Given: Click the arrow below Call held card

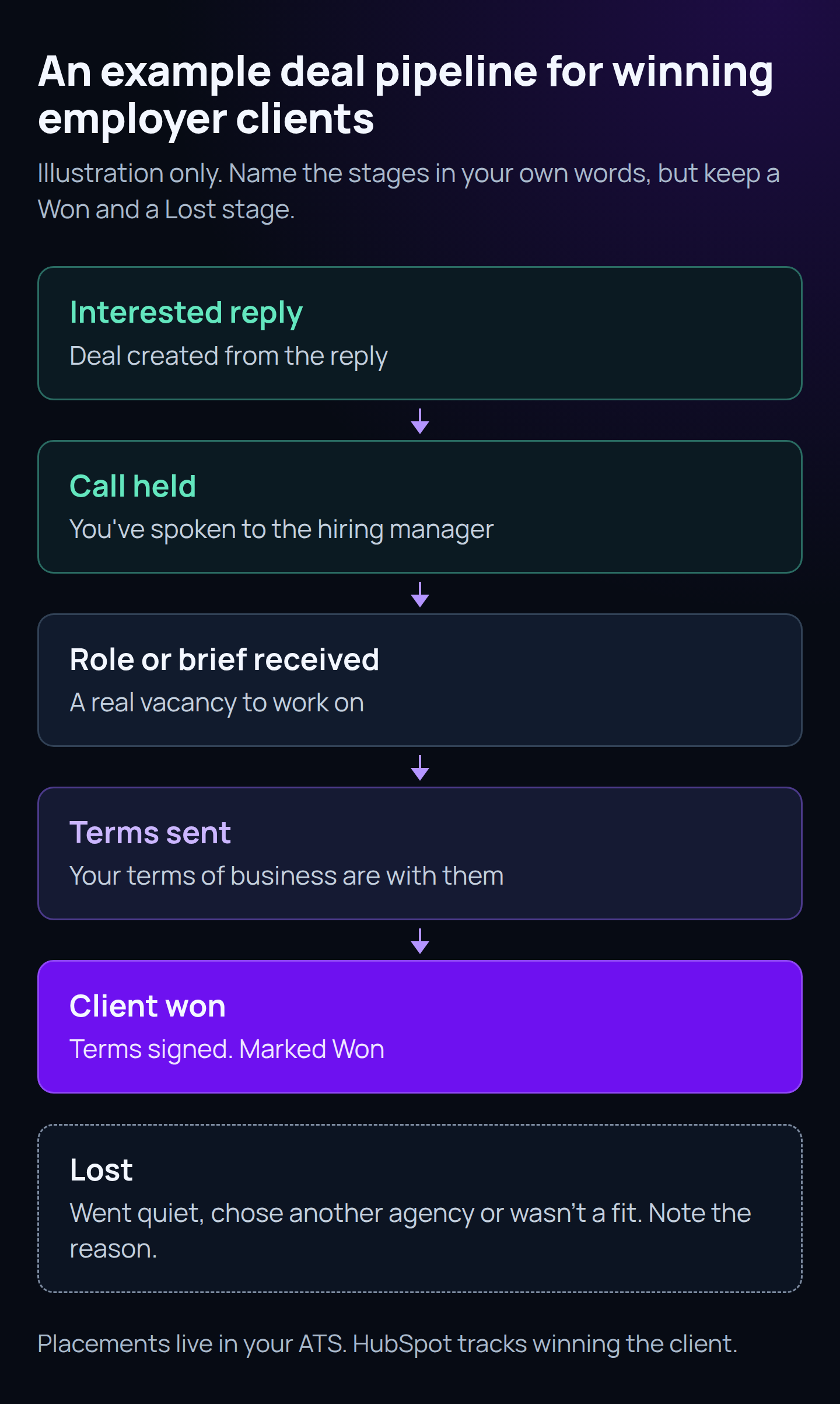Looking at the screenshot, I should pyautogui.click(x=420, y=594).
